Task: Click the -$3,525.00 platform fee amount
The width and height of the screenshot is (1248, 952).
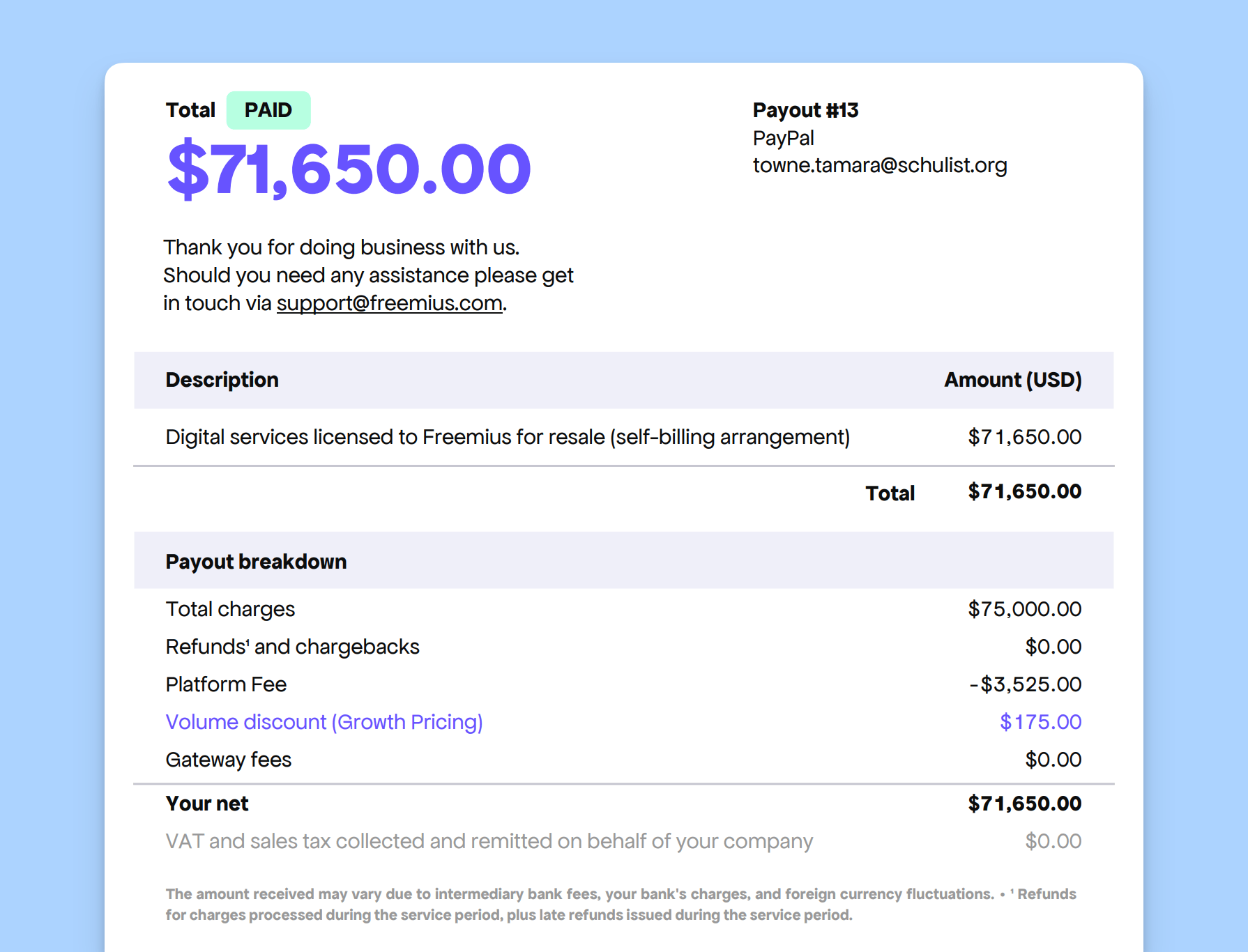Action: [1025, 684]
